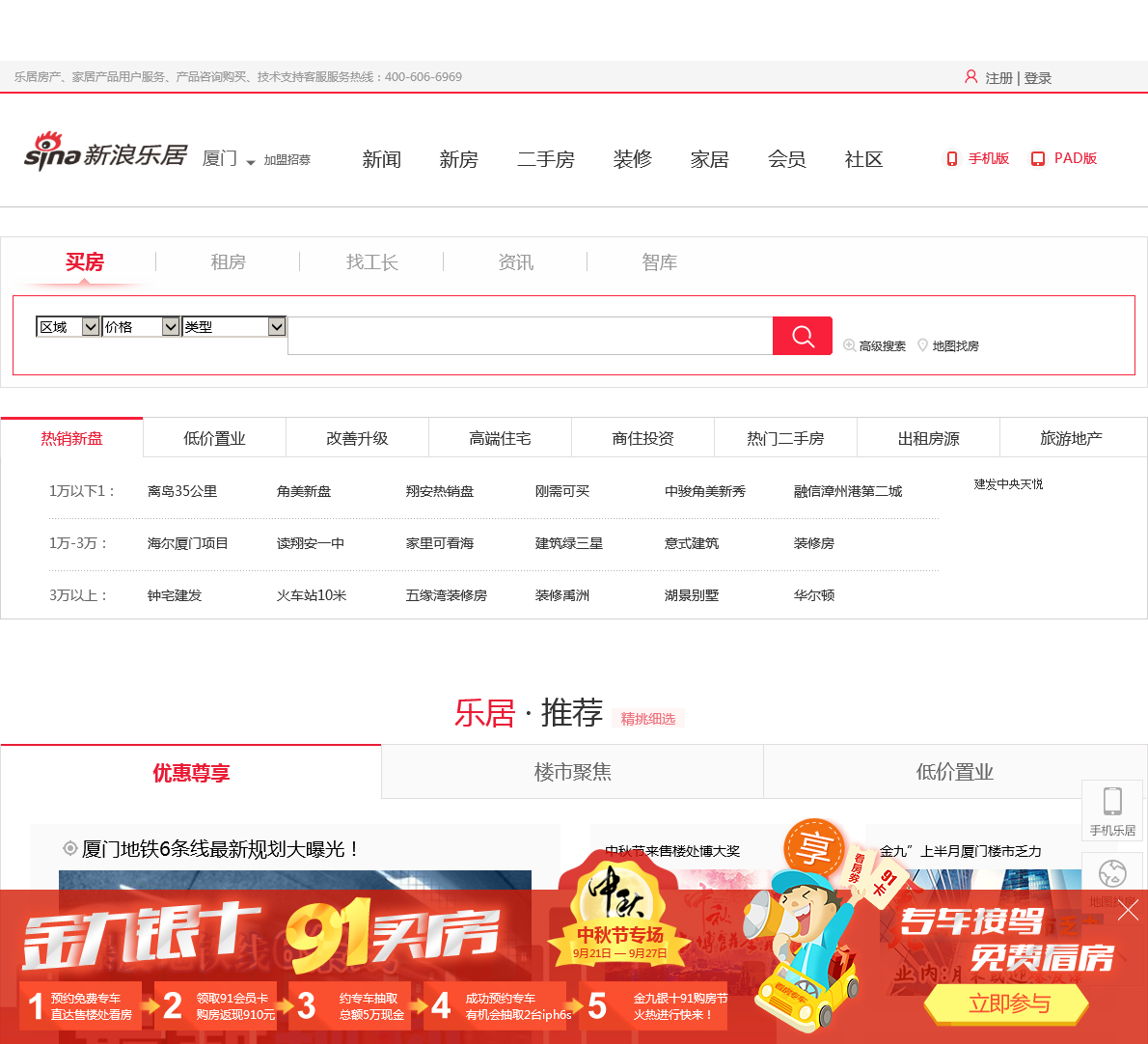1148x1044 pixels.
Task: Click the 注册 link
Action: 998,77
